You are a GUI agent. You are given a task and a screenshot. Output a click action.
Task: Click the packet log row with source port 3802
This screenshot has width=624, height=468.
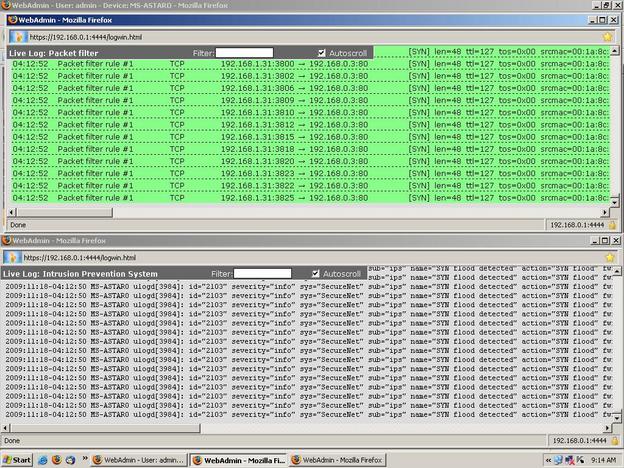[310, 76]
